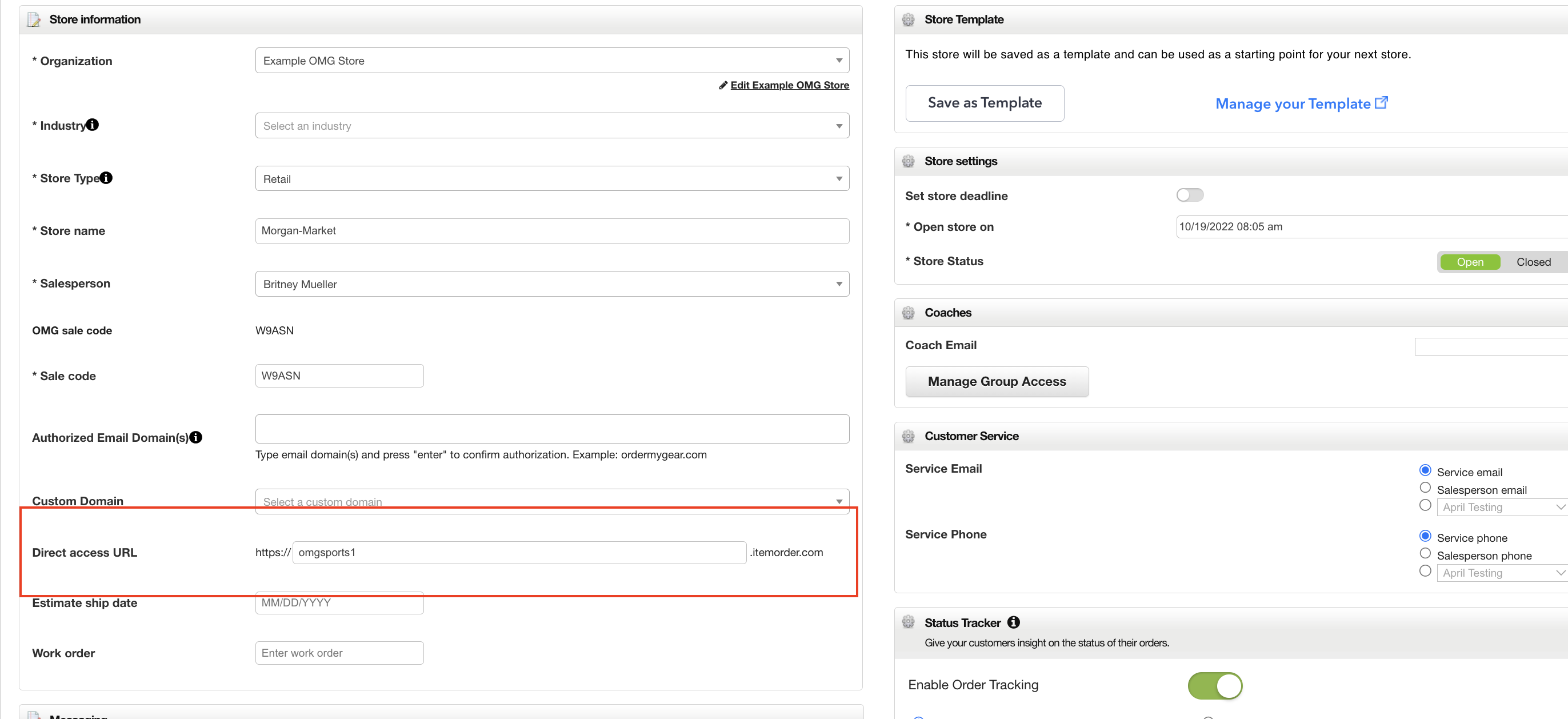The height and width of the screenshot is (719, 1568).
Task: Click the Store information notepad icon
Action: 34,19
